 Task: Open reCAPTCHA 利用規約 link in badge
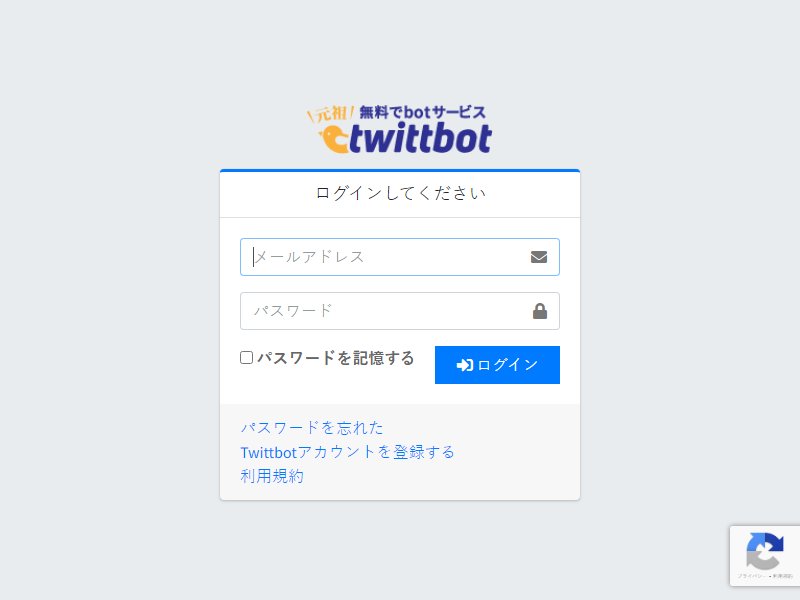pos(783,576)
